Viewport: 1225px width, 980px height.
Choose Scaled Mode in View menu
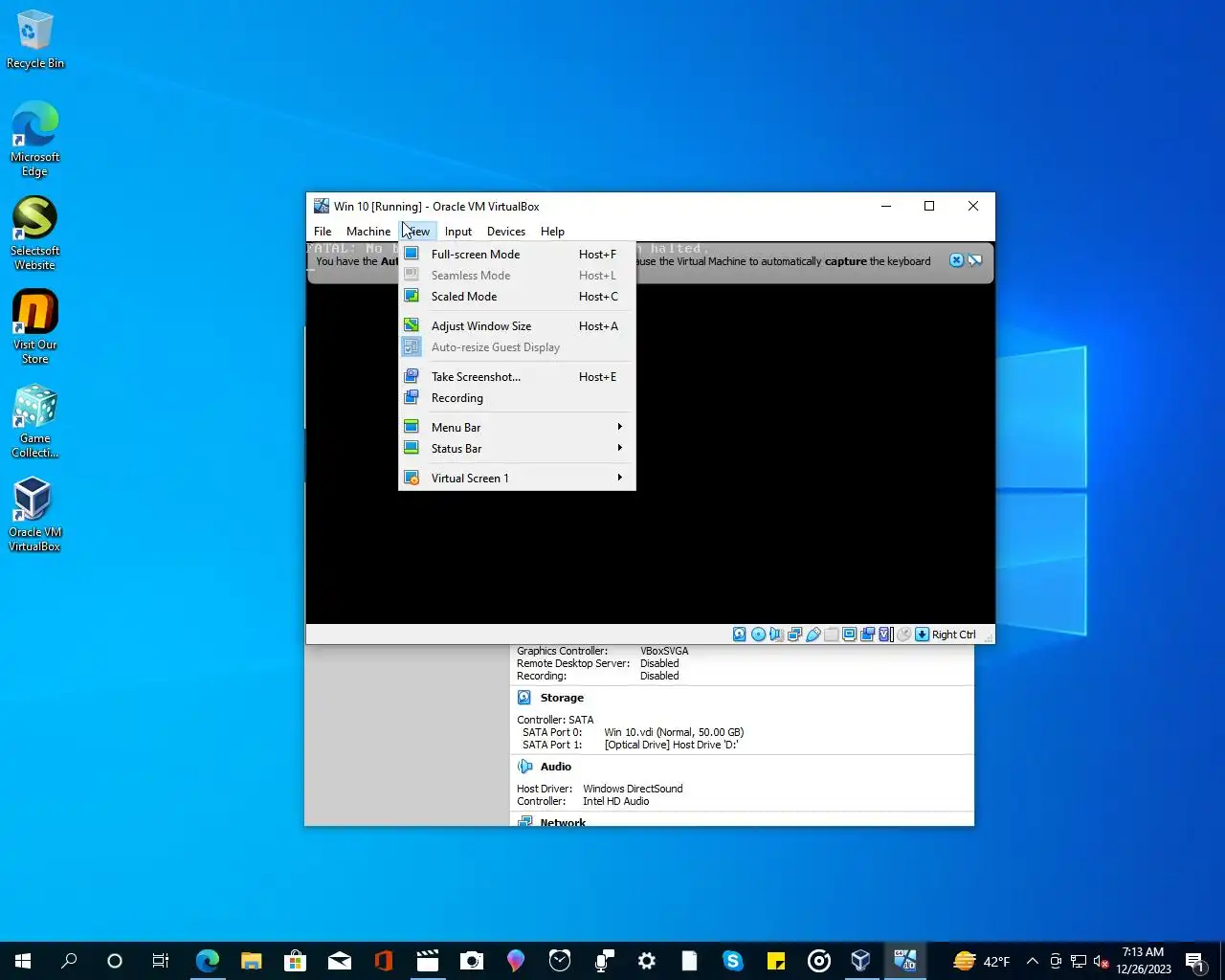click(x=517, y=297)
